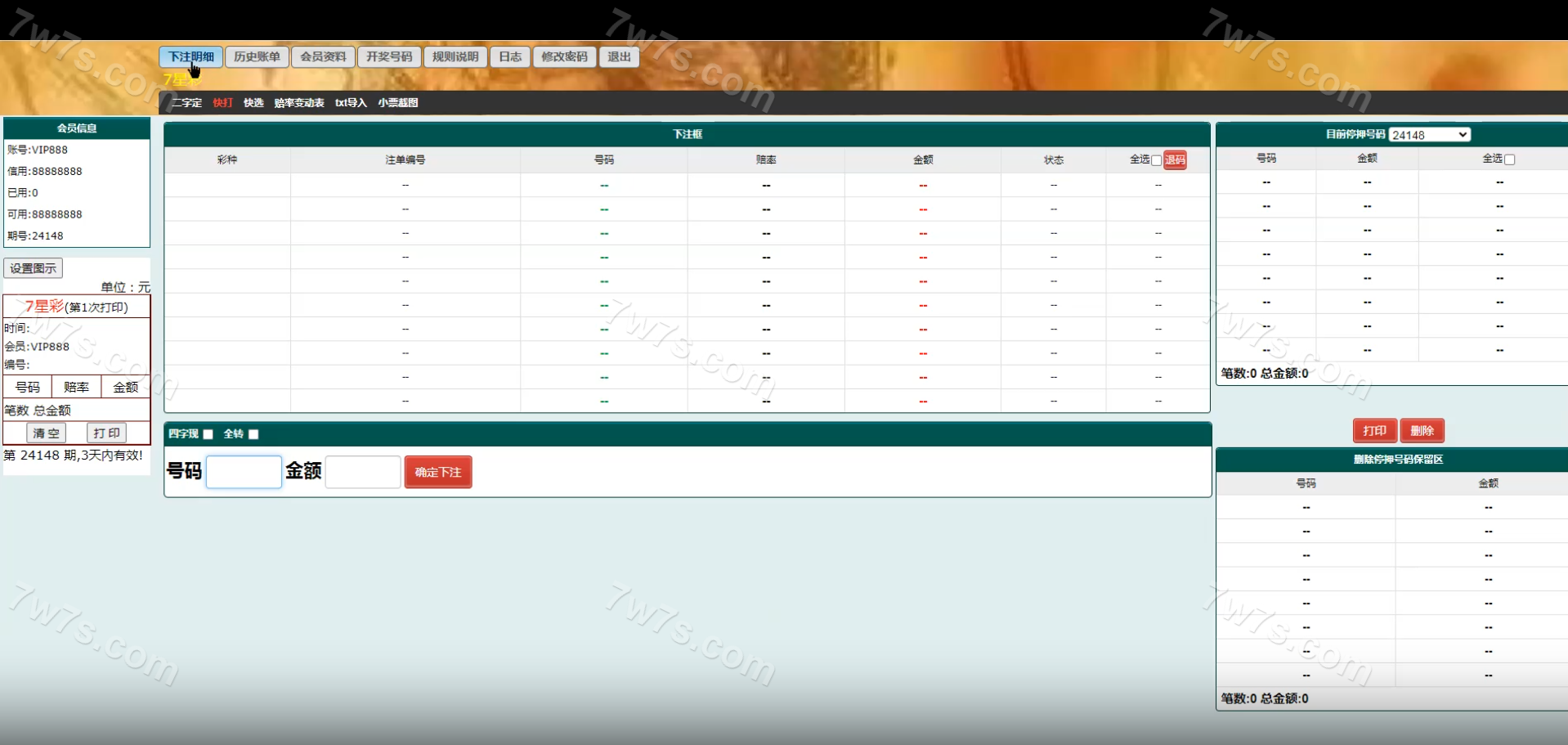1568x745 pixels.
Task: Expand the 24148 period dropdown
Action: 1429,135
